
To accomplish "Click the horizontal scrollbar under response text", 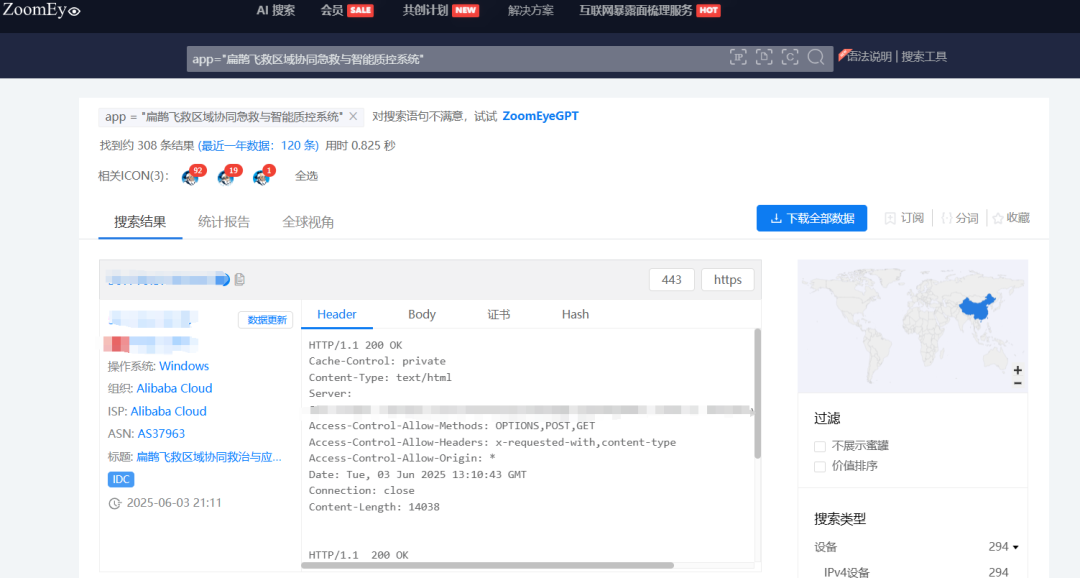I will pos(487,566).
